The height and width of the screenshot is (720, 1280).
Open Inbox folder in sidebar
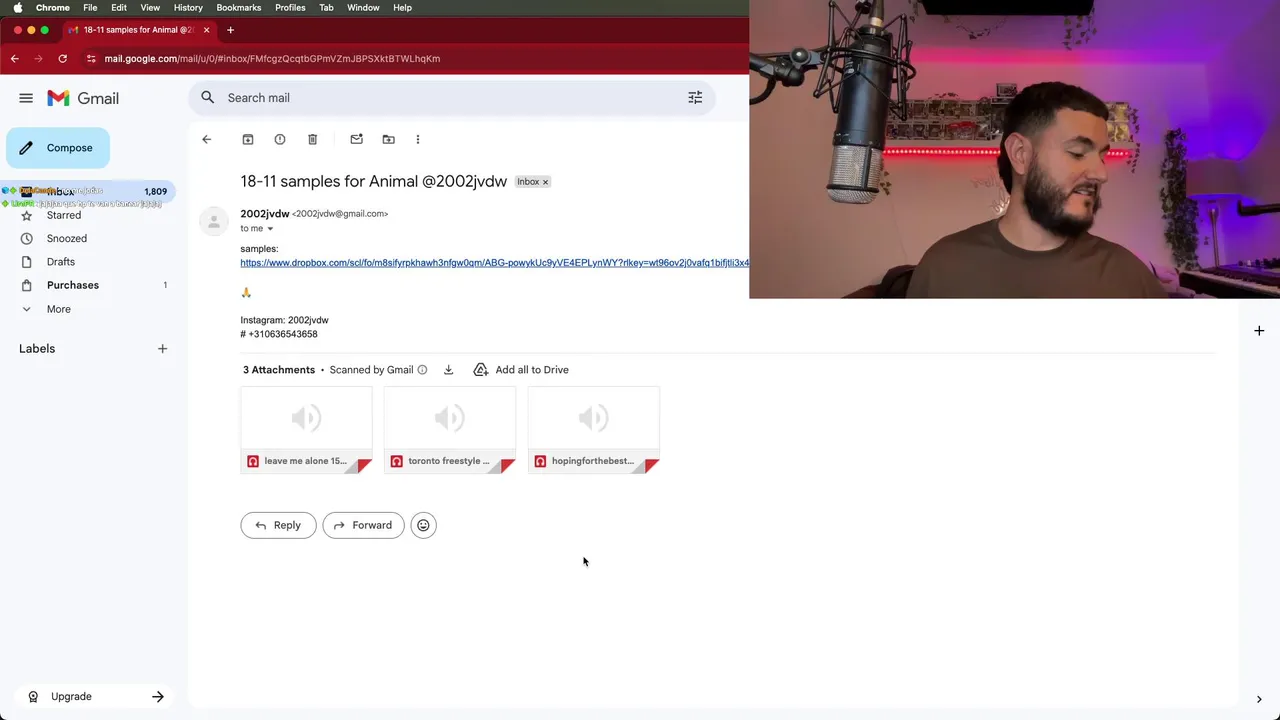pyautogui.click(x=90, y=191)
